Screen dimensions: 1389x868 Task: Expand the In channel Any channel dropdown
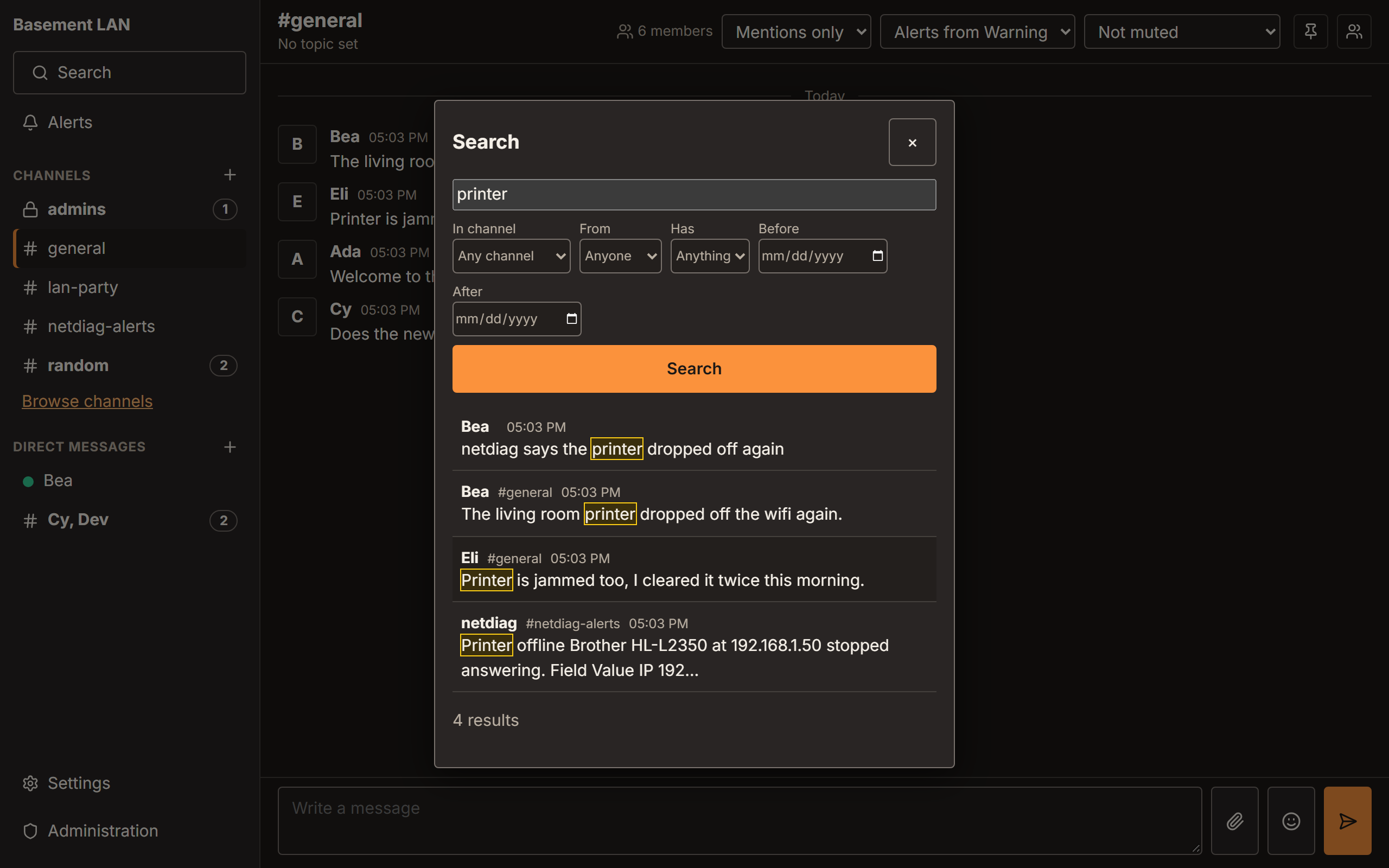[511, 256]
